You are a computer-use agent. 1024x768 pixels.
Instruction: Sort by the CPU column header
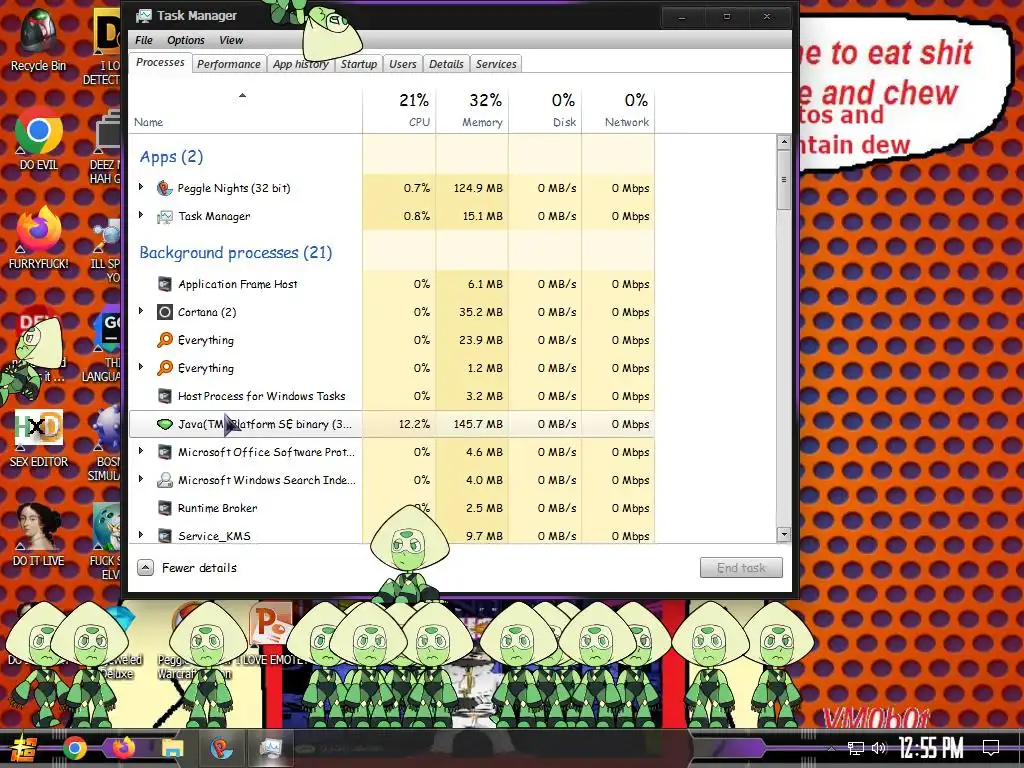pyautogui.click(x=400, y=109)
